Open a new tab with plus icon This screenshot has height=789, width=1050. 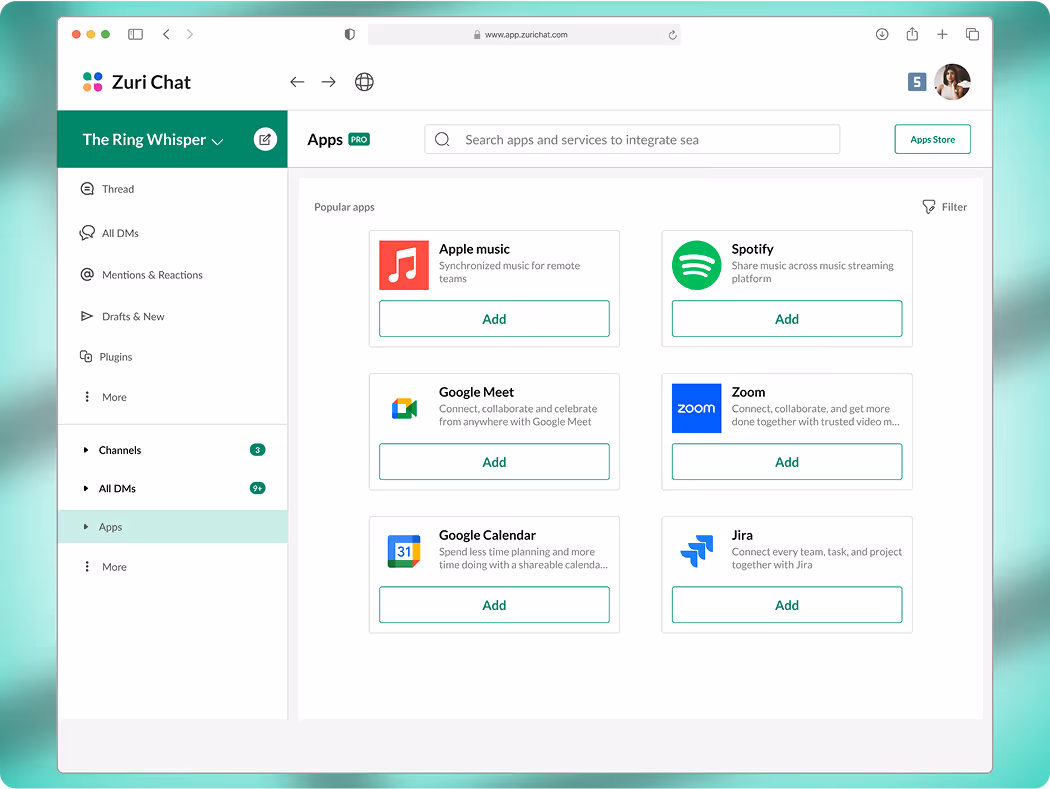(942, 34)
